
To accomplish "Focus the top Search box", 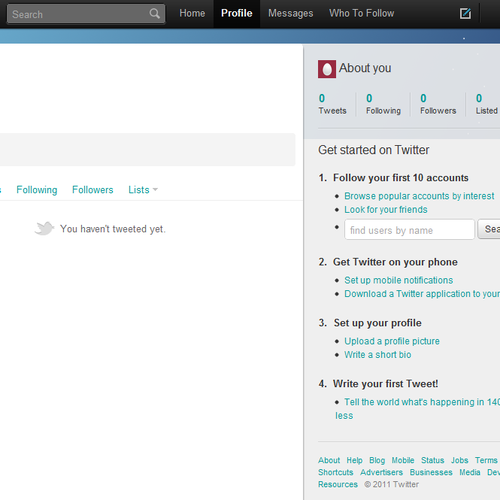I will pos(86,14).
